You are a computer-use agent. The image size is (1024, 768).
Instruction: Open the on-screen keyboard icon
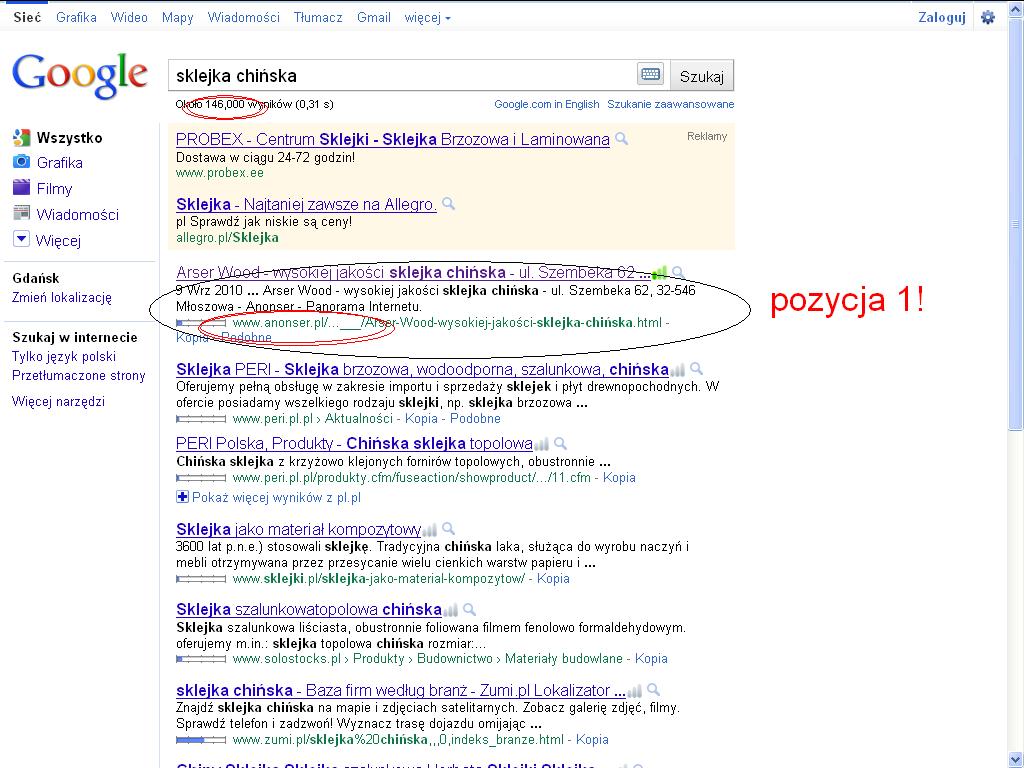point(650,74)
